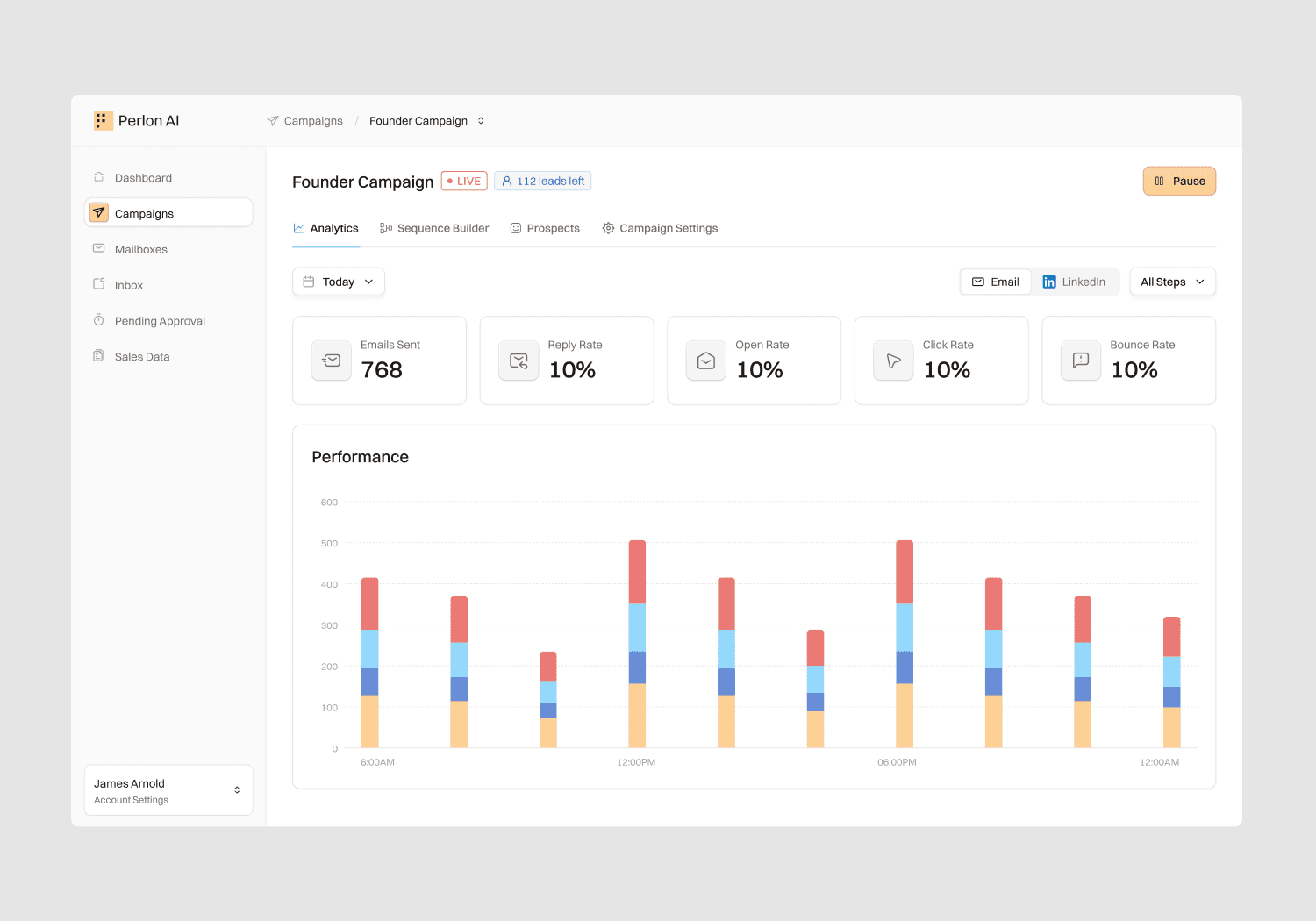Screen dimensions: 1316x921
Task: Expand the All Steps dropdown
Action: click(x=1172, y=281)
